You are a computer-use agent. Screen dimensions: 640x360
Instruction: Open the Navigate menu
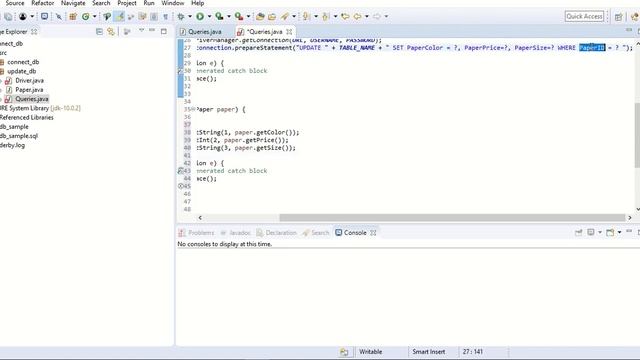[73, 3]
